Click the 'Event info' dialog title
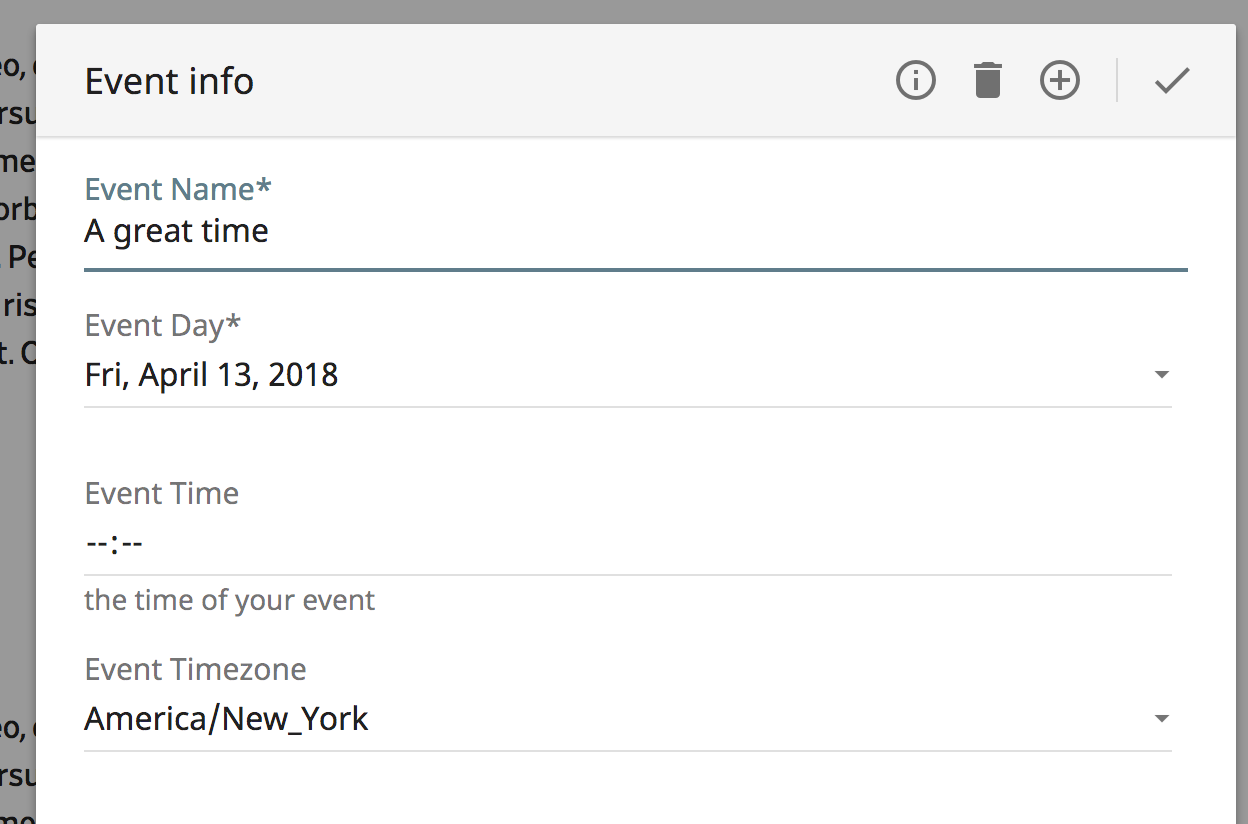This screenshot has width=1248, height=824. click(x=169, y=81)
